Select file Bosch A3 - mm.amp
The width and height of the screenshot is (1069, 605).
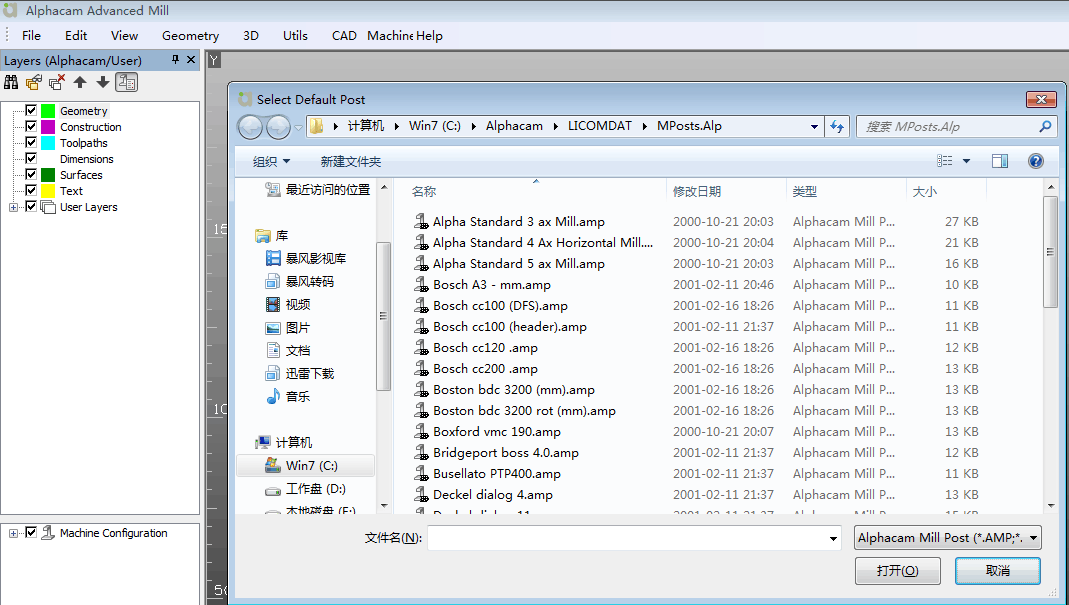tap(492, 284)
